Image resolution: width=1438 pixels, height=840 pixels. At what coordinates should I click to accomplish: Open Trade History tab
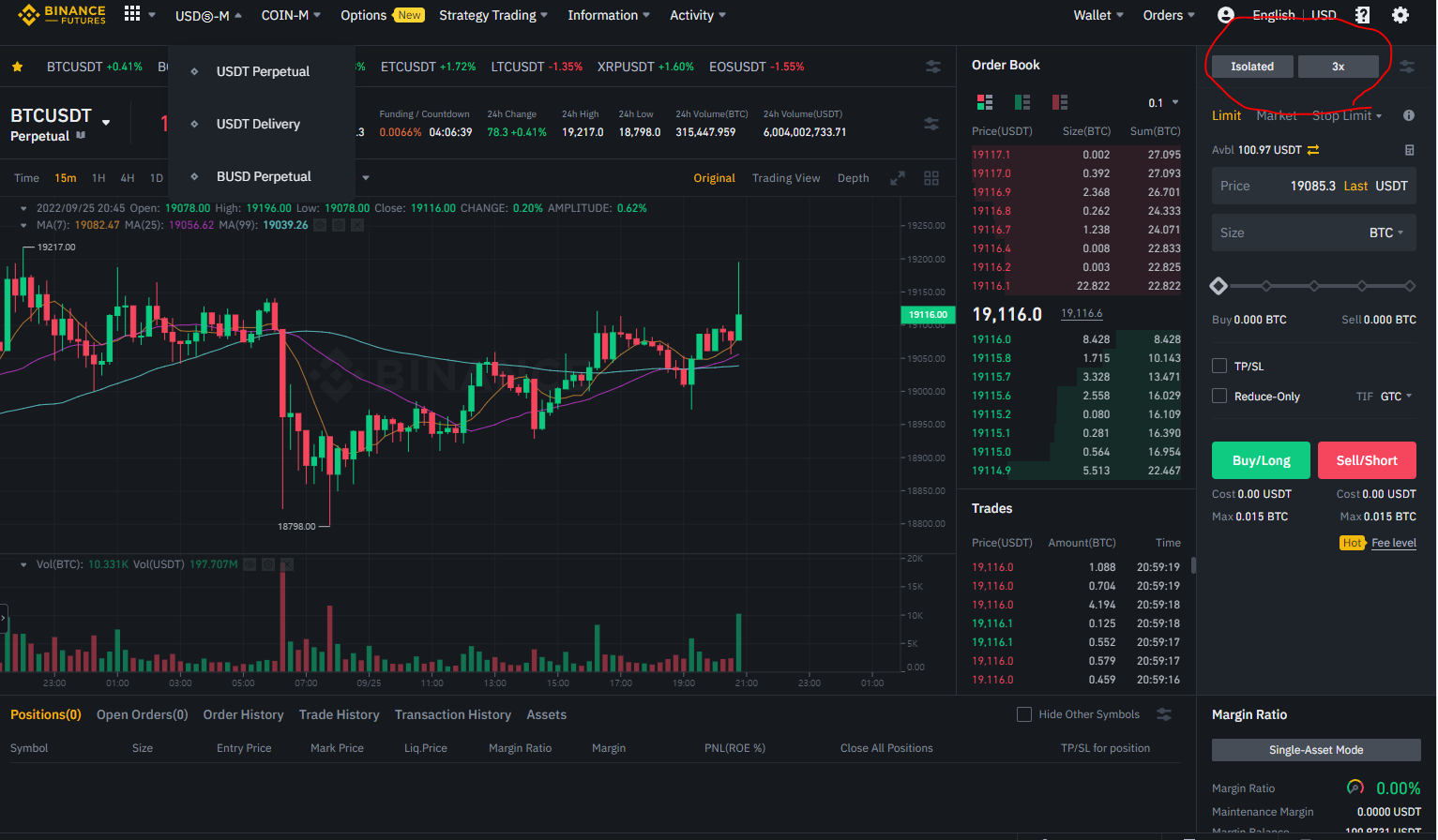point(339,714)
